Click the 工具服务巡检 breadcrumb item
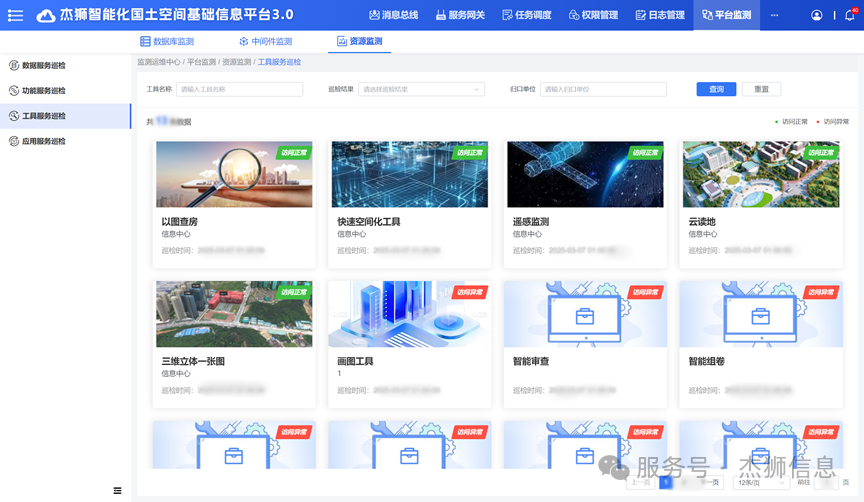 (x=279, y=62)
